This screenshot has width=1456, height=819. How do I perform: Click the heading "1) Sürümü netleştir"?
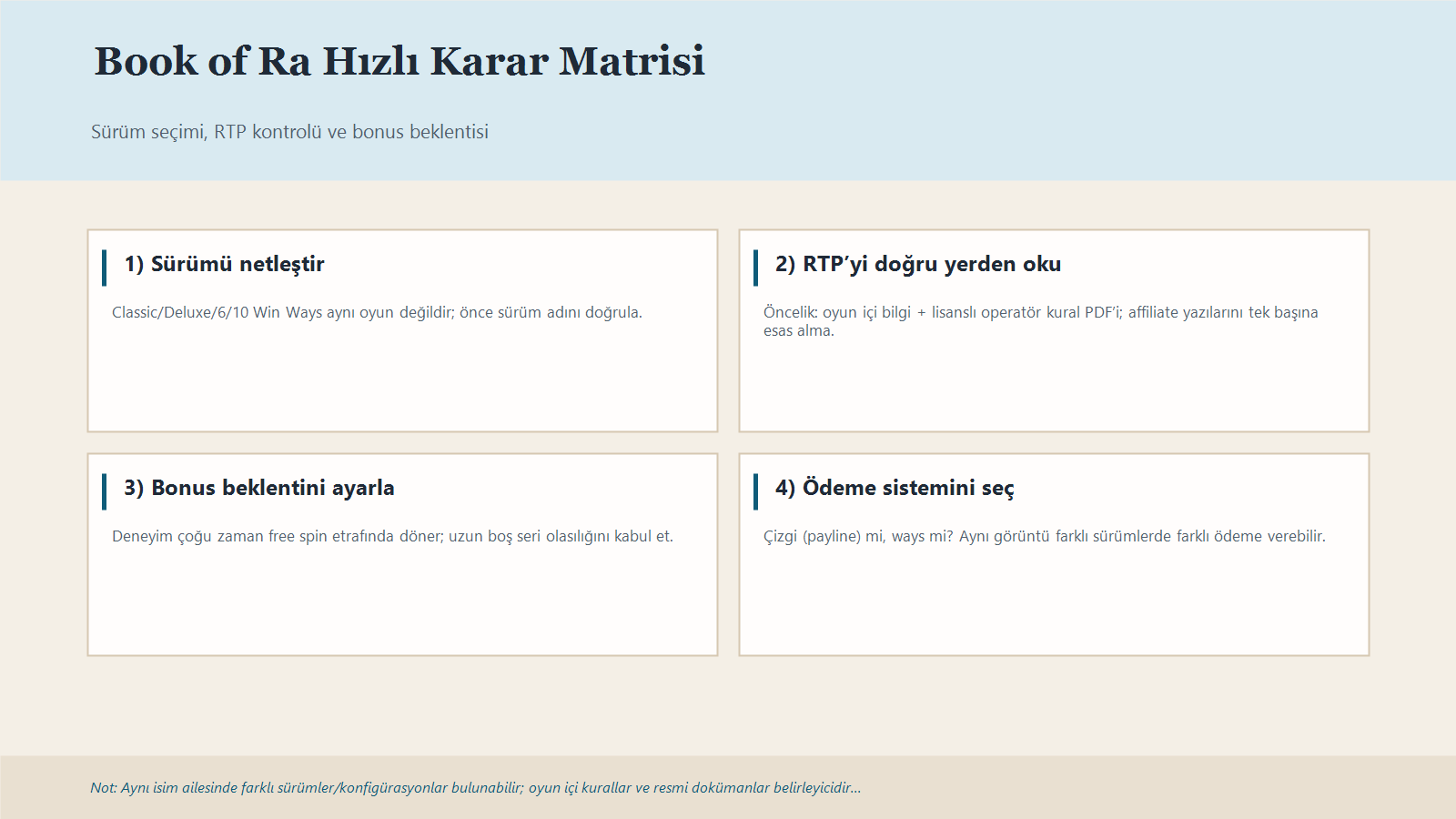225,265
